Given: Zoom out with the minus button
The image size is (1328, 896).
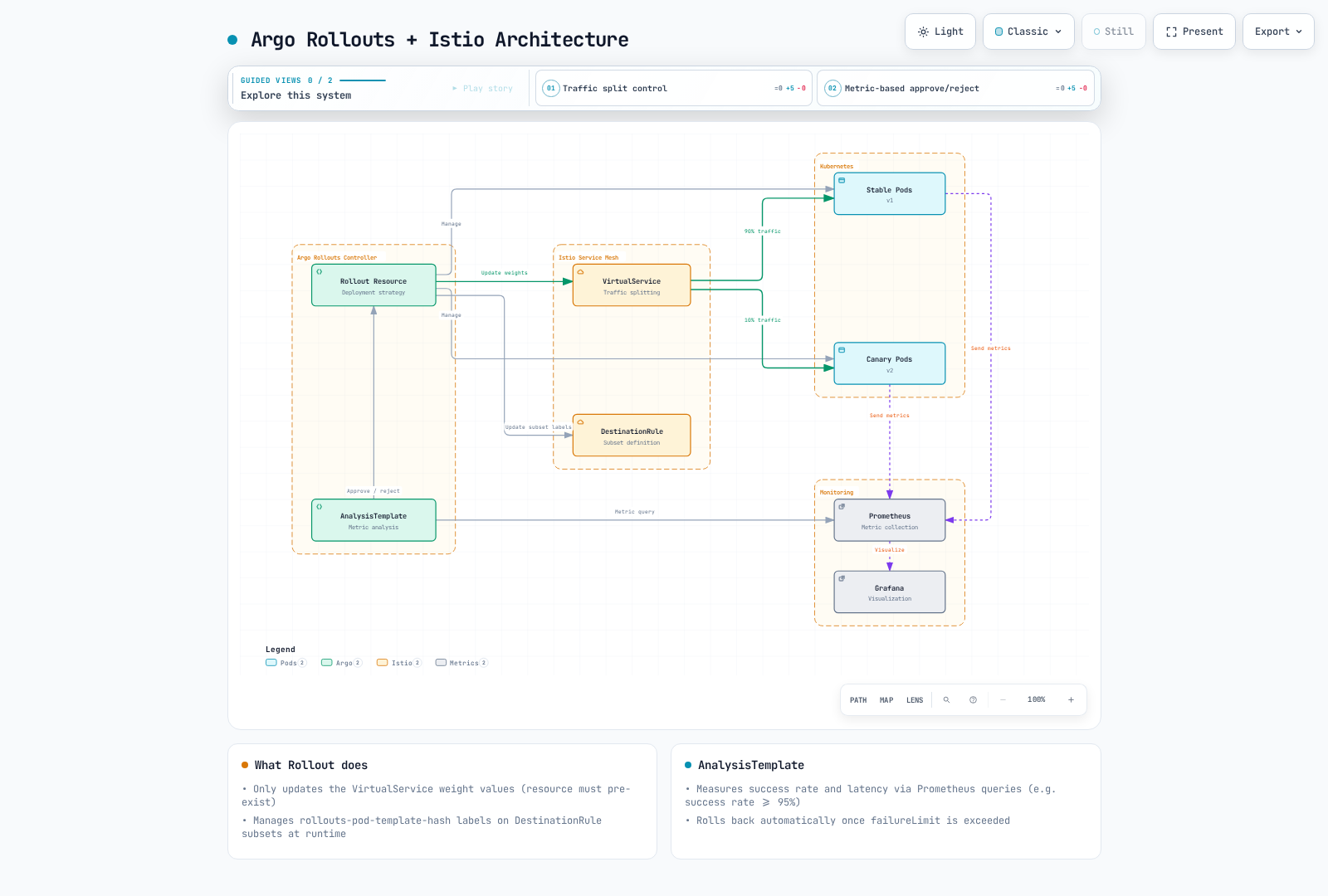Looking at the screenshot, I should click(x=1003, y=700).
